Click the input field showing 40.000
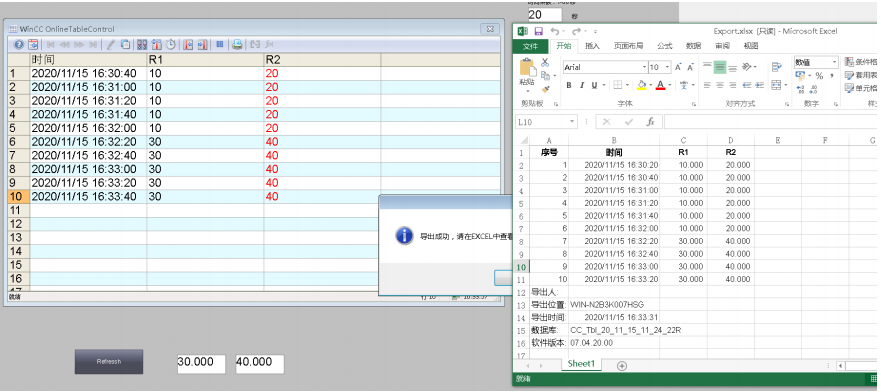The width and height of the screenshot is (881, 392). (260, 363)
